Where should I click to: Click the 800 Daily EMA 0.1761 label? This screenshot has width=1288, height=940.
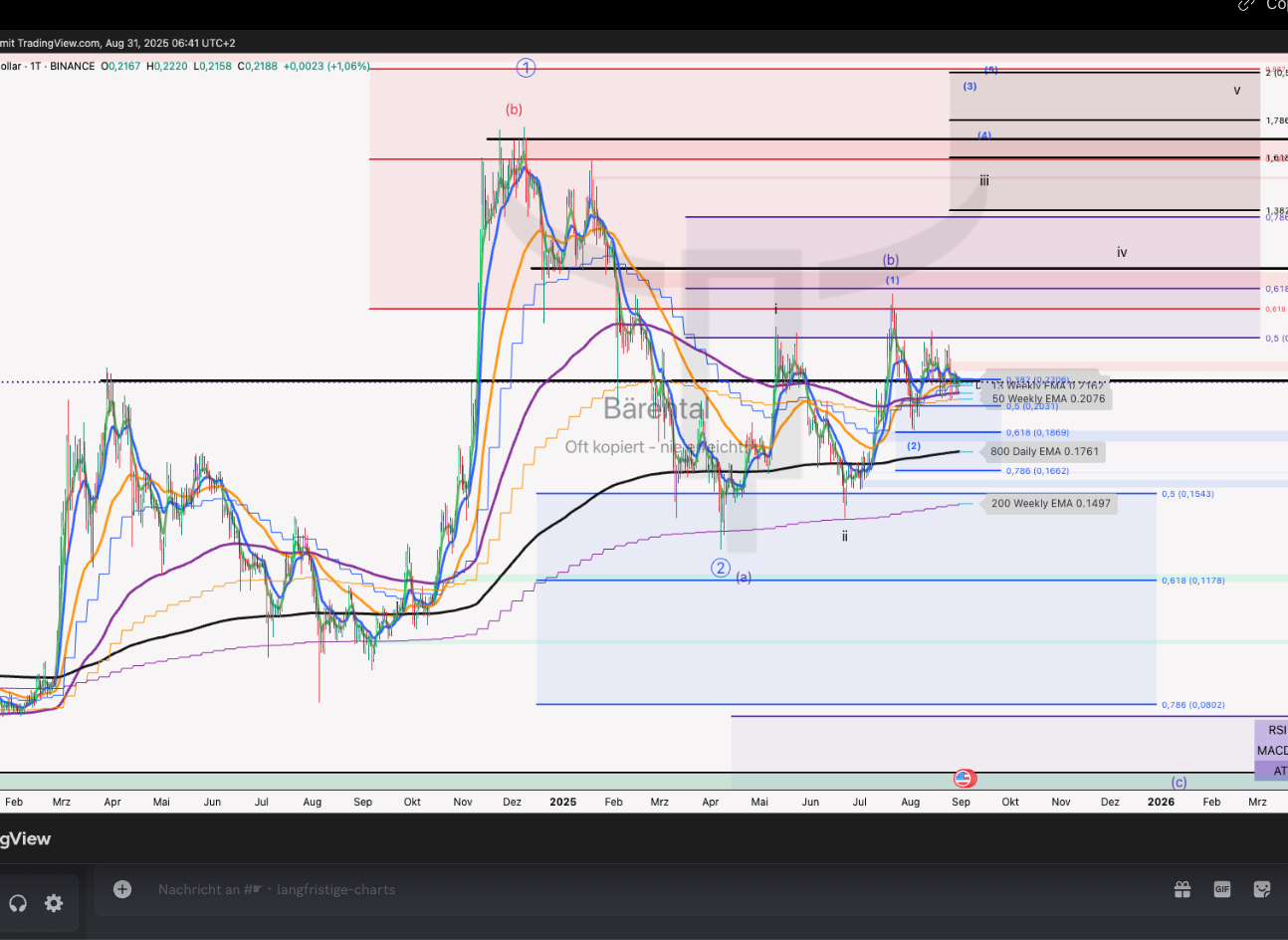click(x=1044, y=451)
